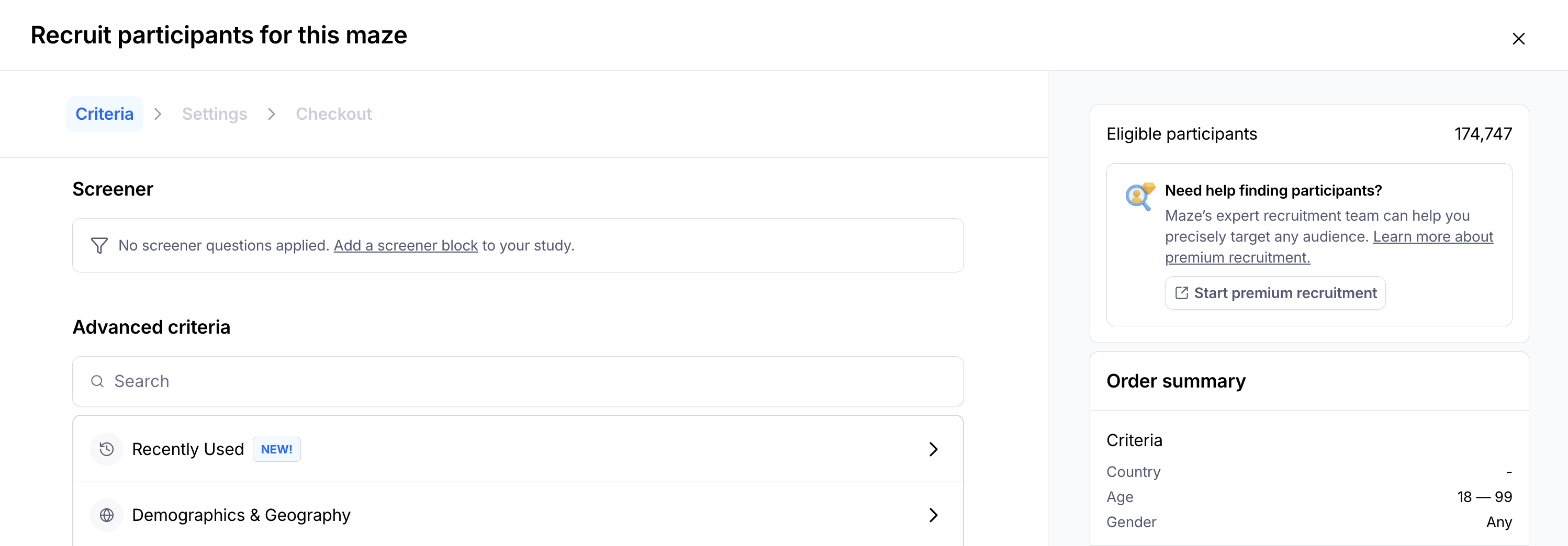
Task: Click the Recently Used clock icon
Action: coord(107,449)
